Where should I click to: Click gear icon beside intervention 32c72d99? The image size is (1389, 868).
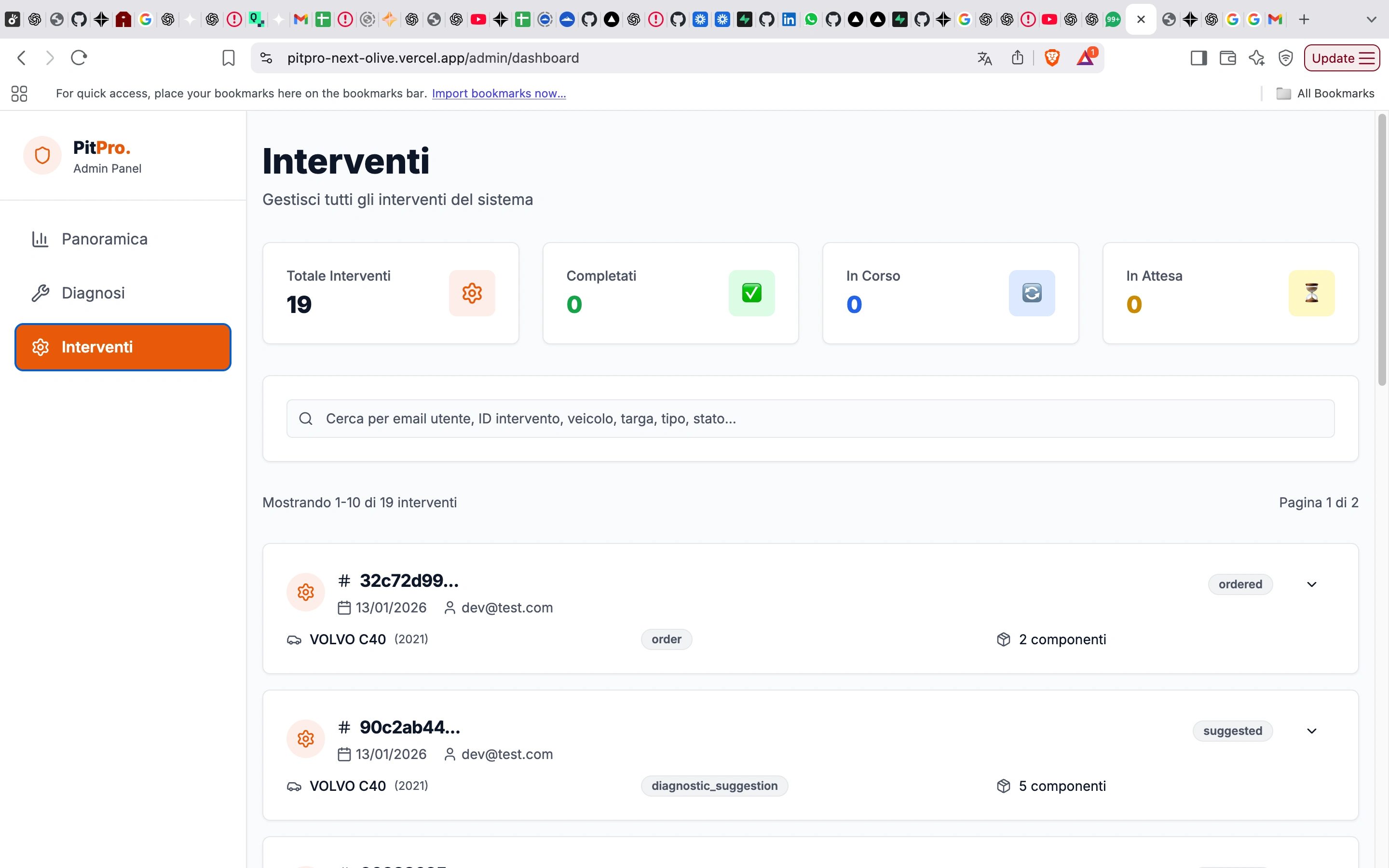coord(306,592)
